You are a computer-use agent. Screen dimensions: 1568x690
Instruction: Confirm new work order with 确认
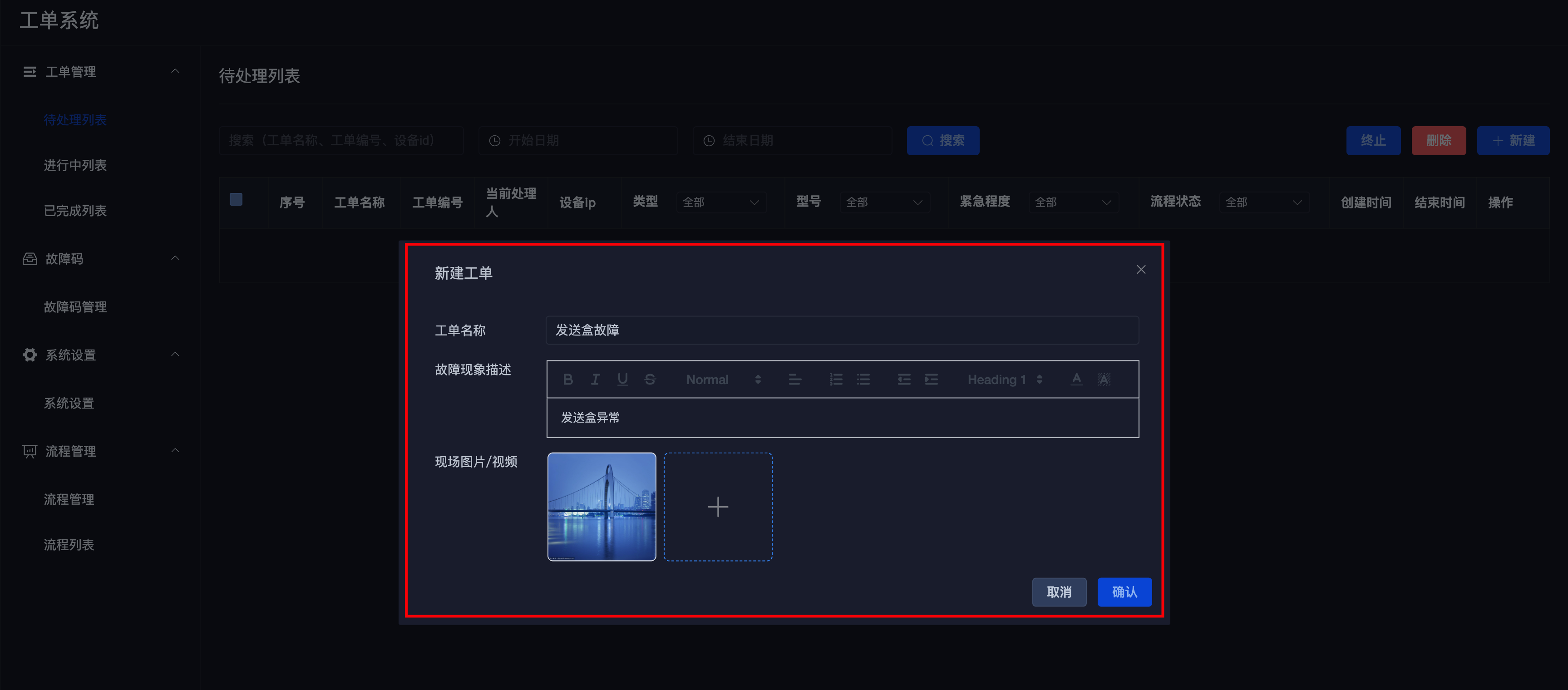[x=1124, y=592]
